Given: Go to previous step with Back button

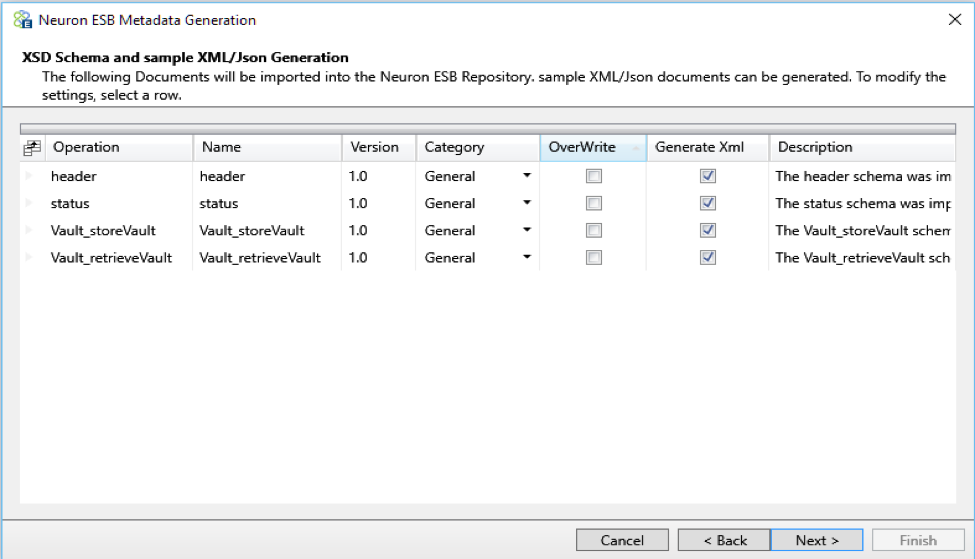Looking at the screenshot, I should point(724,540).
